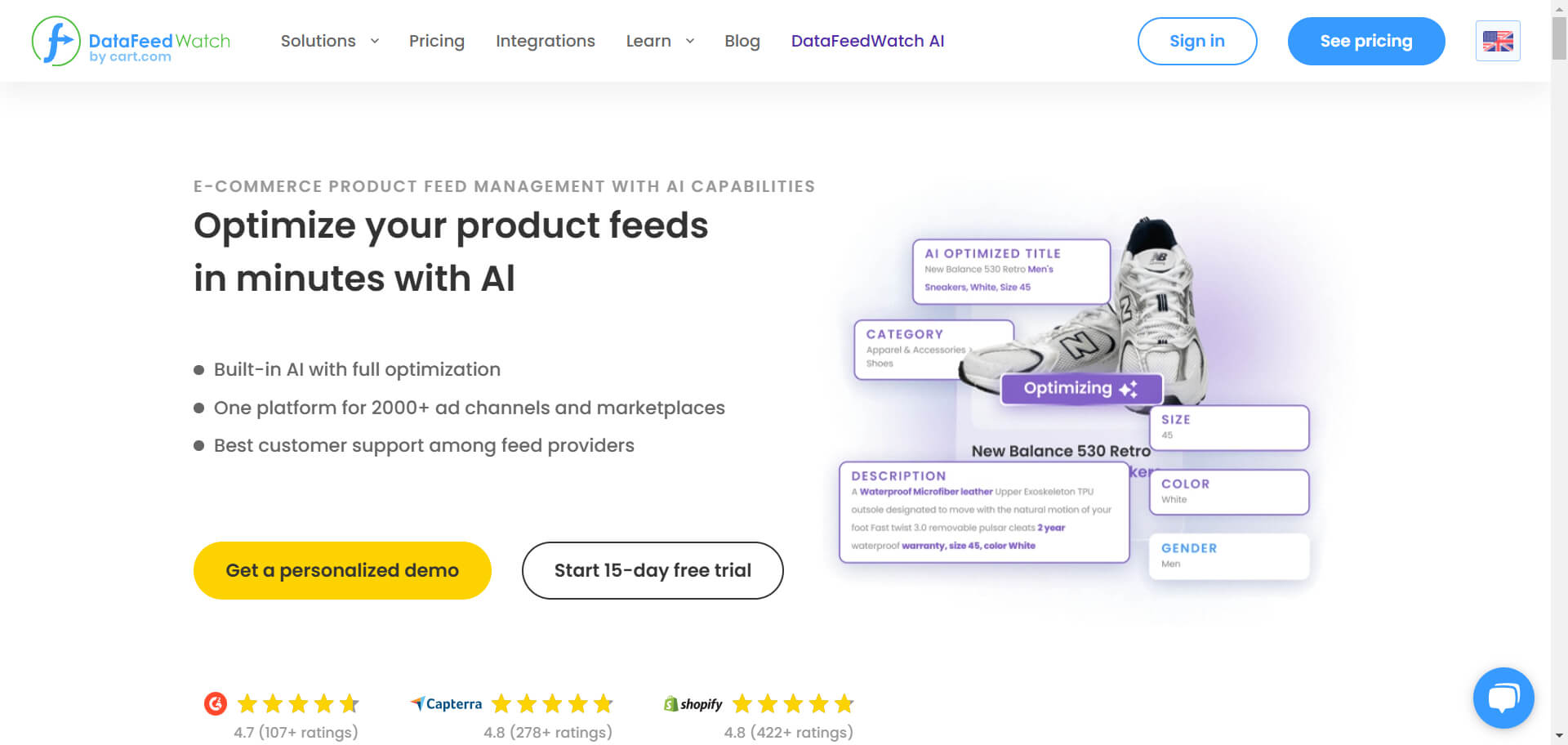Open the live chat bubble

pos(1503,698)
